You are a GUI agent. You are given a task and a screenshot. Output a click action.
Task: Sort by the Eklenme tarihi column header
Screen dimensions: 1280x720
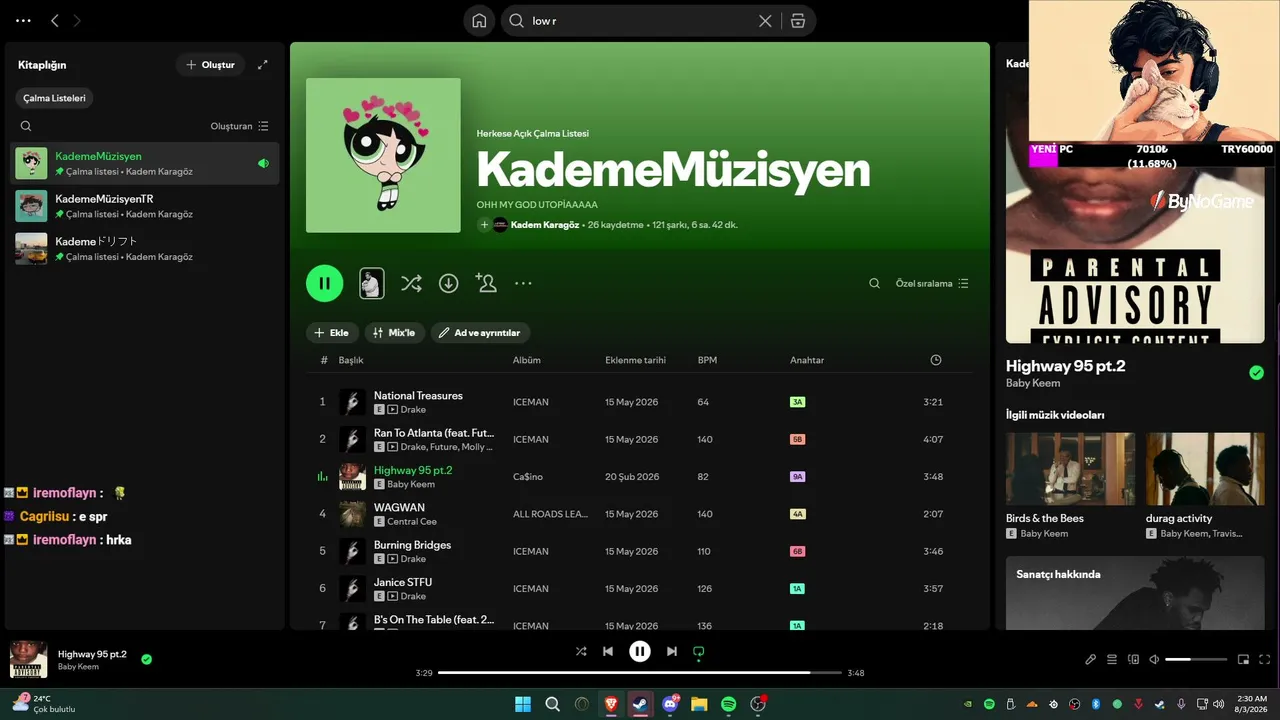635,360
